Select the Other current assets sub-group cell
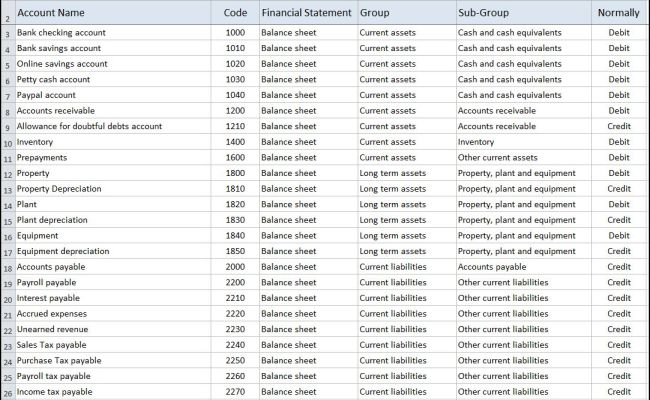This screenshot has height=400, width=650. pos(524,158)
